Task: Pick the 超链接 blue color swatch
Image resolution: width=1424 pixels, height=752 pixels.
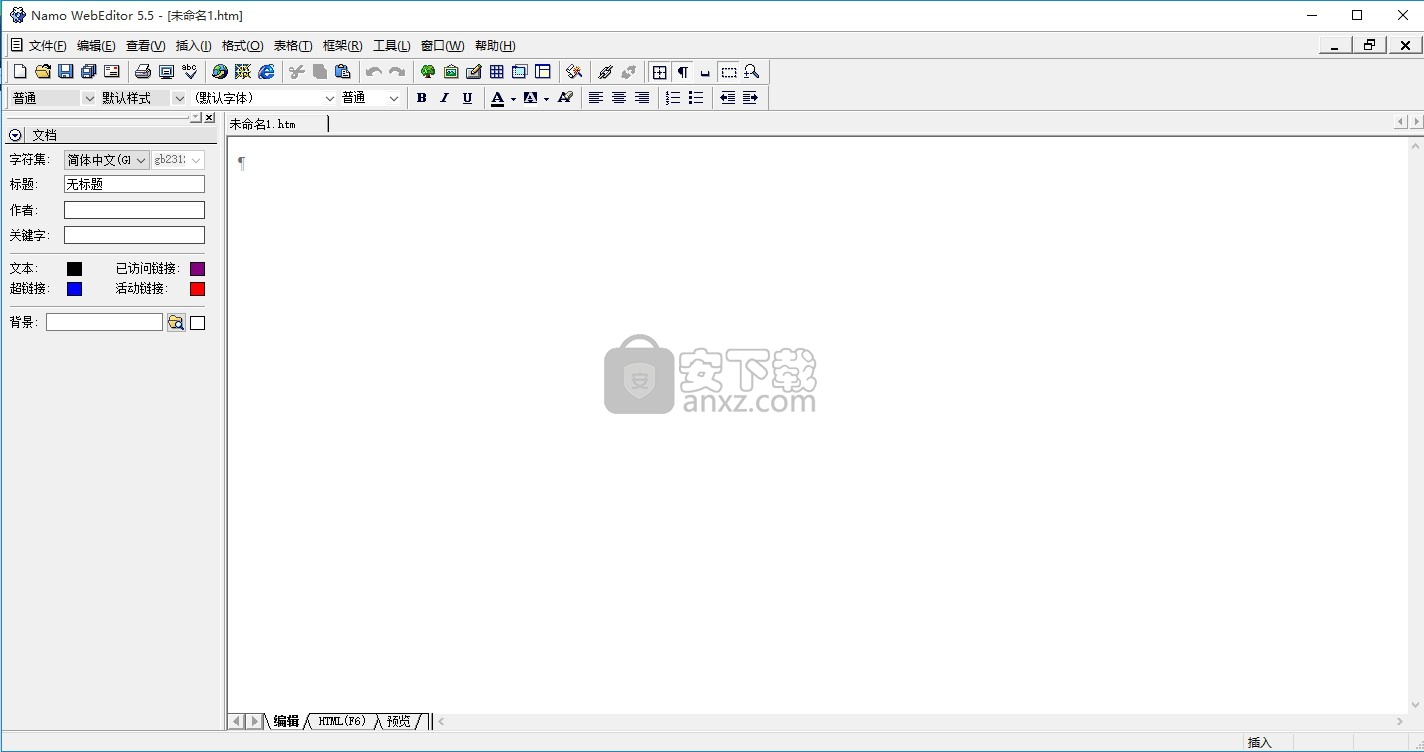Action: [74, 289]
